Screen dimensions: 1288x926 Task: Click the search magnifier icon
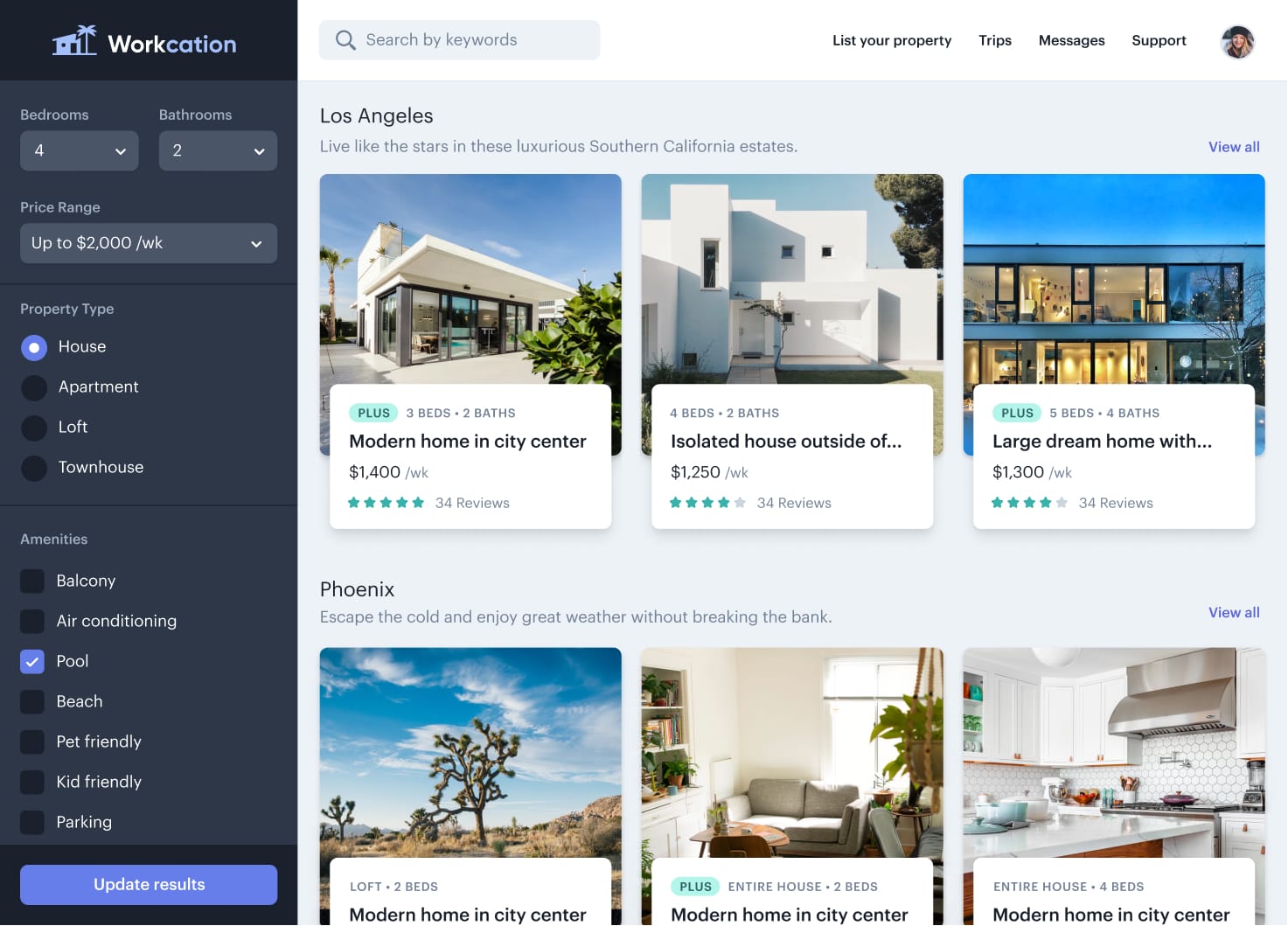click(345, 39)
